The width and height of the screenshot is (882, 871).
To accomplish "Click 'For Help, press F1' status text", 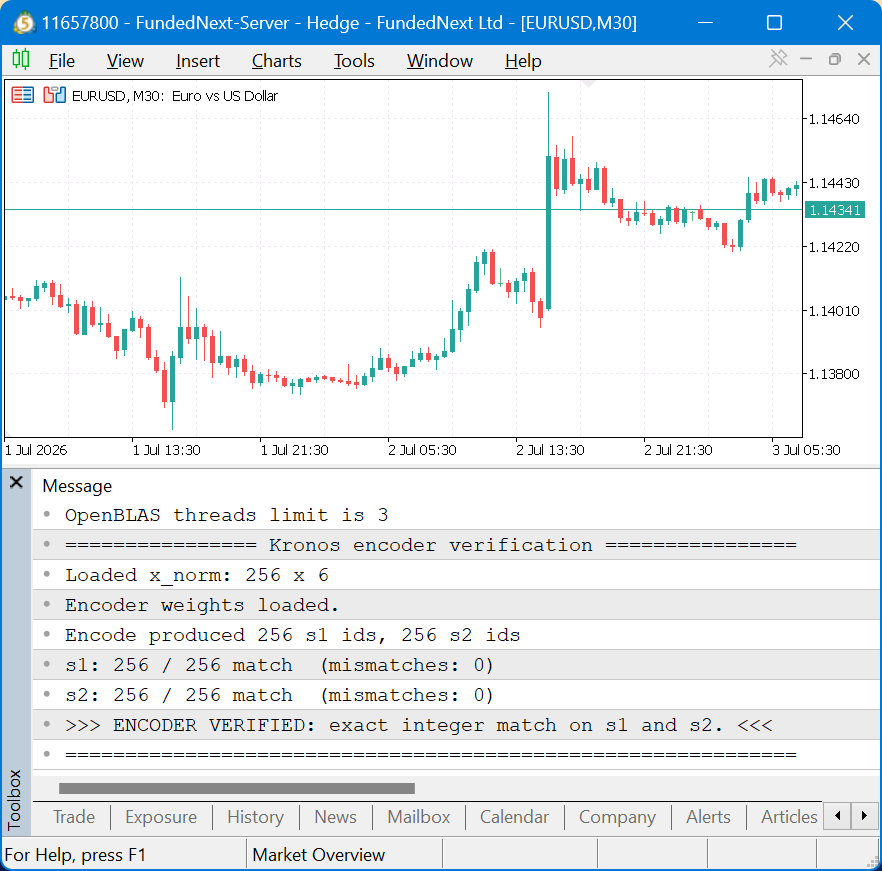I will 75,855.
